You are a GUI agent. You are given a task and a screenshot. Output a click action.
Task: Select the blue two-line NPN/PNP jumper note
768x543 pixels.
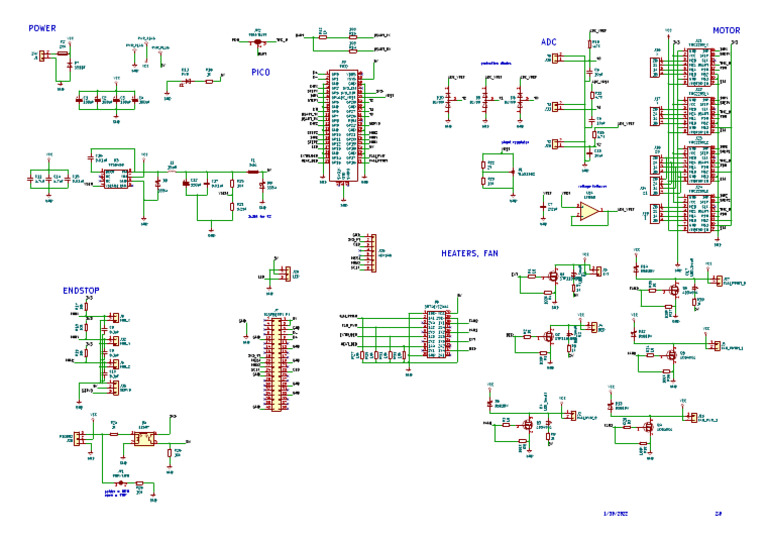click(x=117, y=493)
